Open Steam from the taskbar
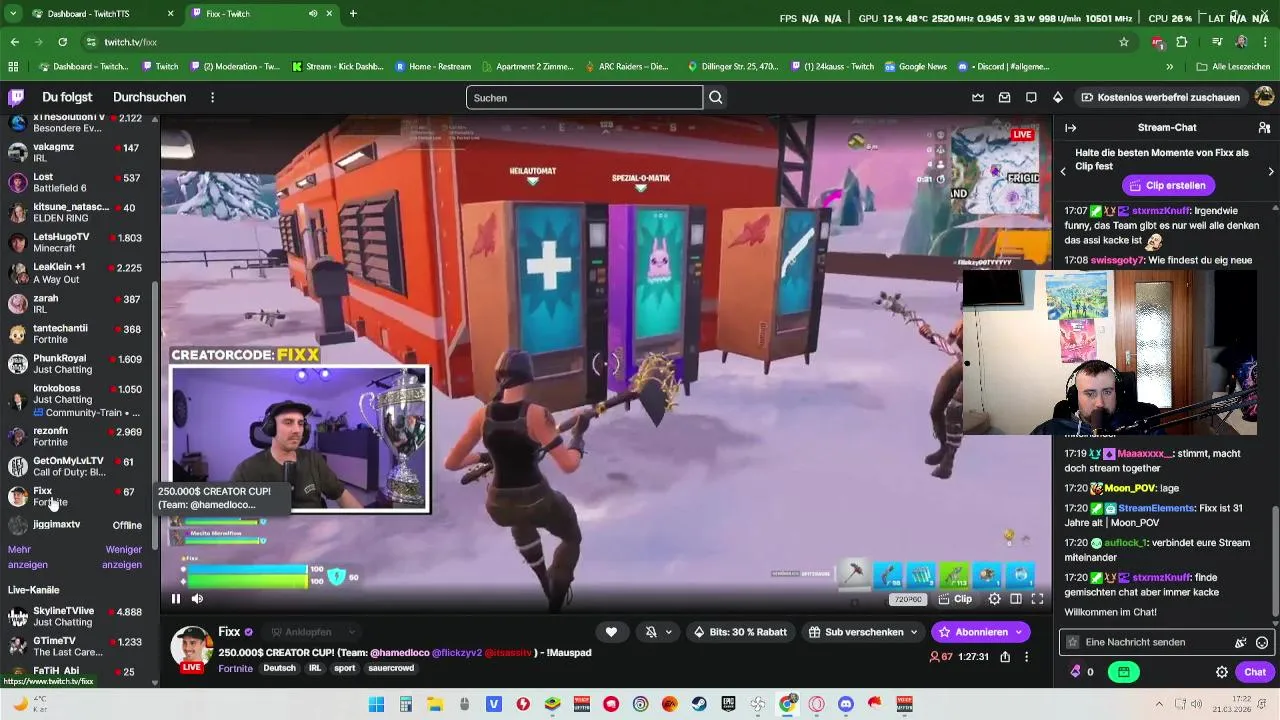The image size is (1280, 720). coord(699,704)
